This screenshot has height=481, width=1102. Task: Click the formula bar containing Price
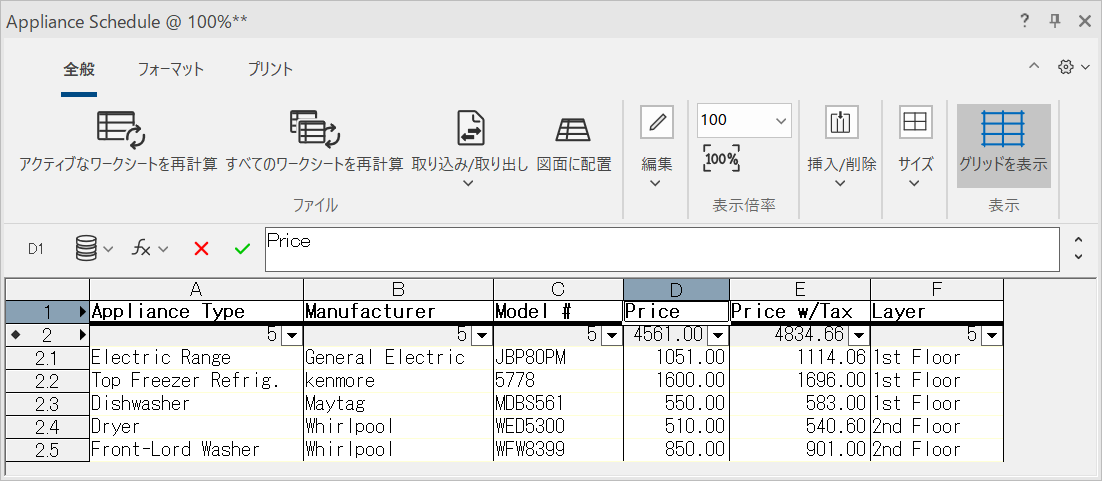tap(660, 249)
